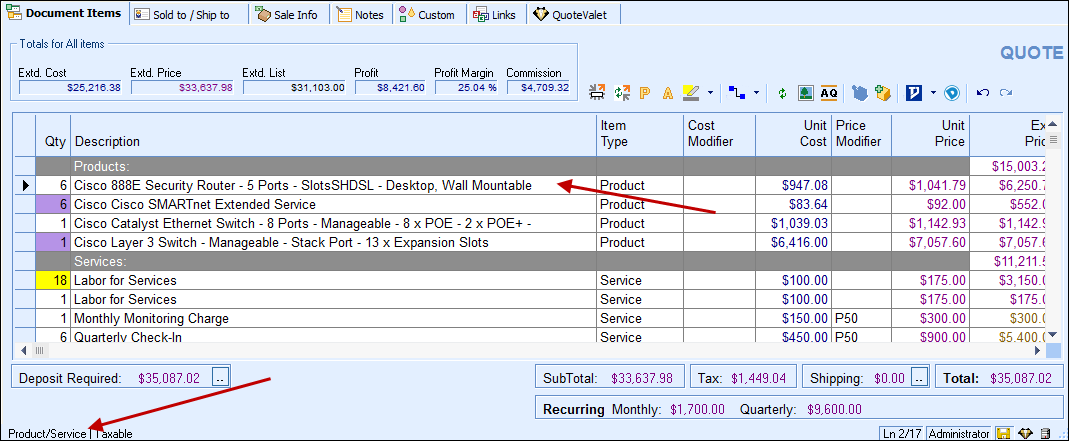Click the green refresh arrows icon
This screenshot has height=441, width=1069.
pos(782,93)
